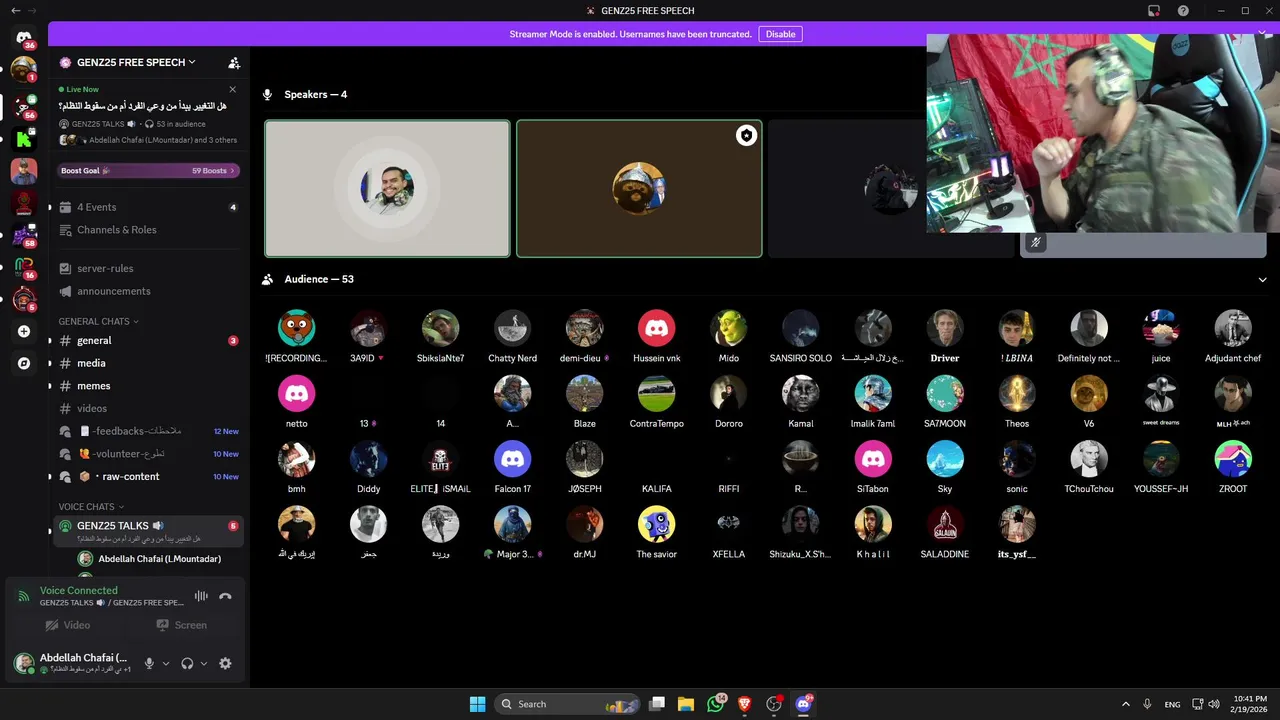Open Discover servers compass icon
Screen dimensions: 1280x720
tap(24, 363)
